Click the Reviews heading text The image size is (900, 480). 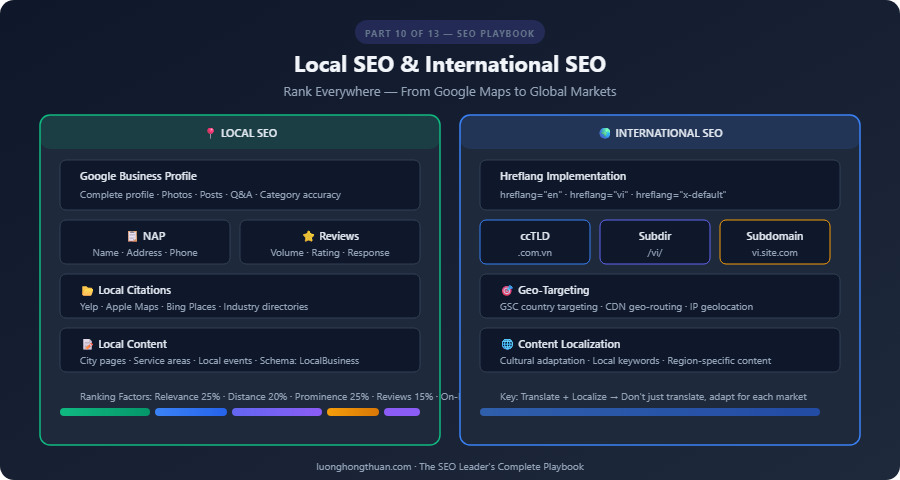[339, 236]
